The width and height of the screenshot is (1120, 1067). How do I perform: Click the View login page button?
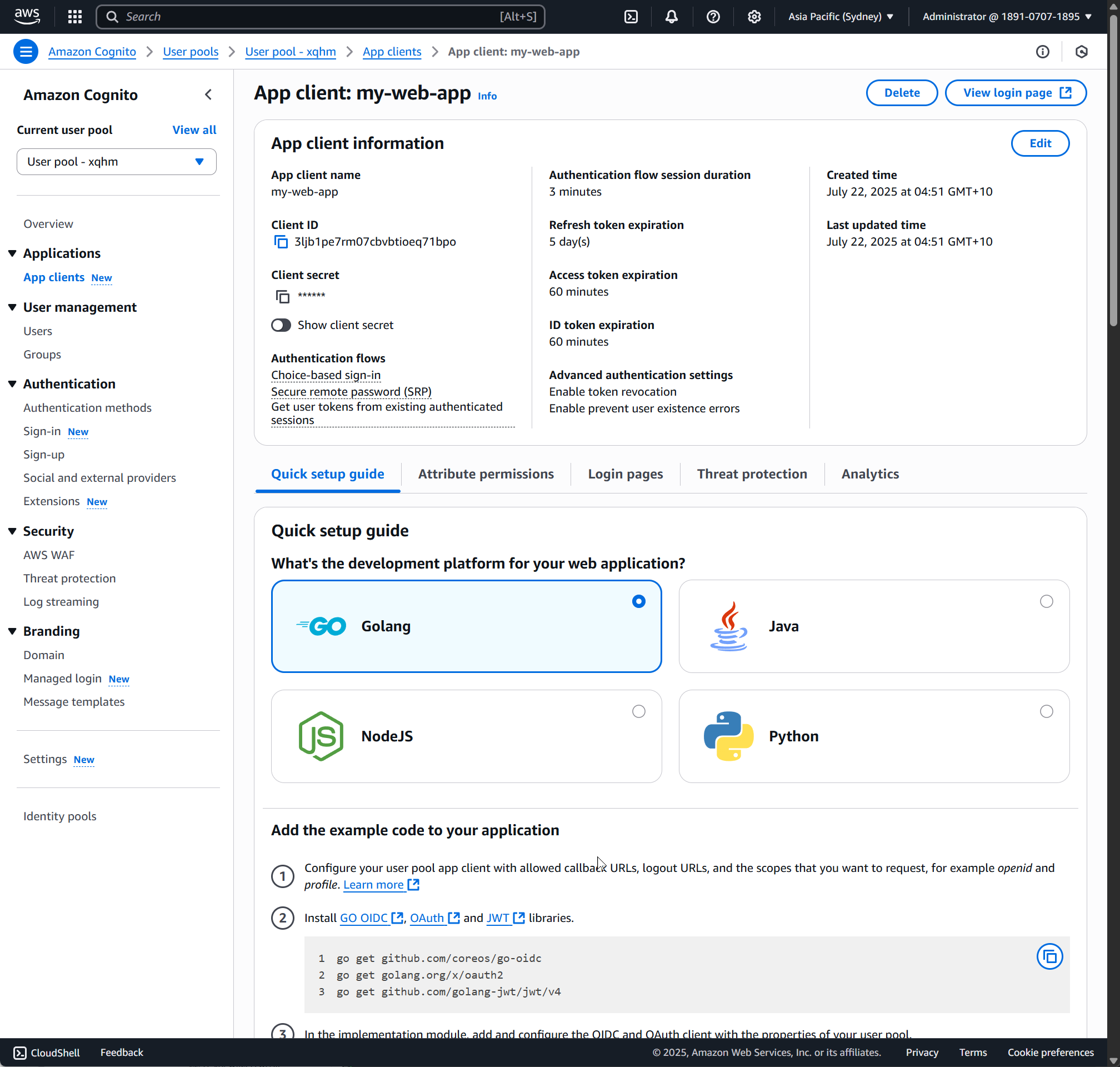(1016, 93)
